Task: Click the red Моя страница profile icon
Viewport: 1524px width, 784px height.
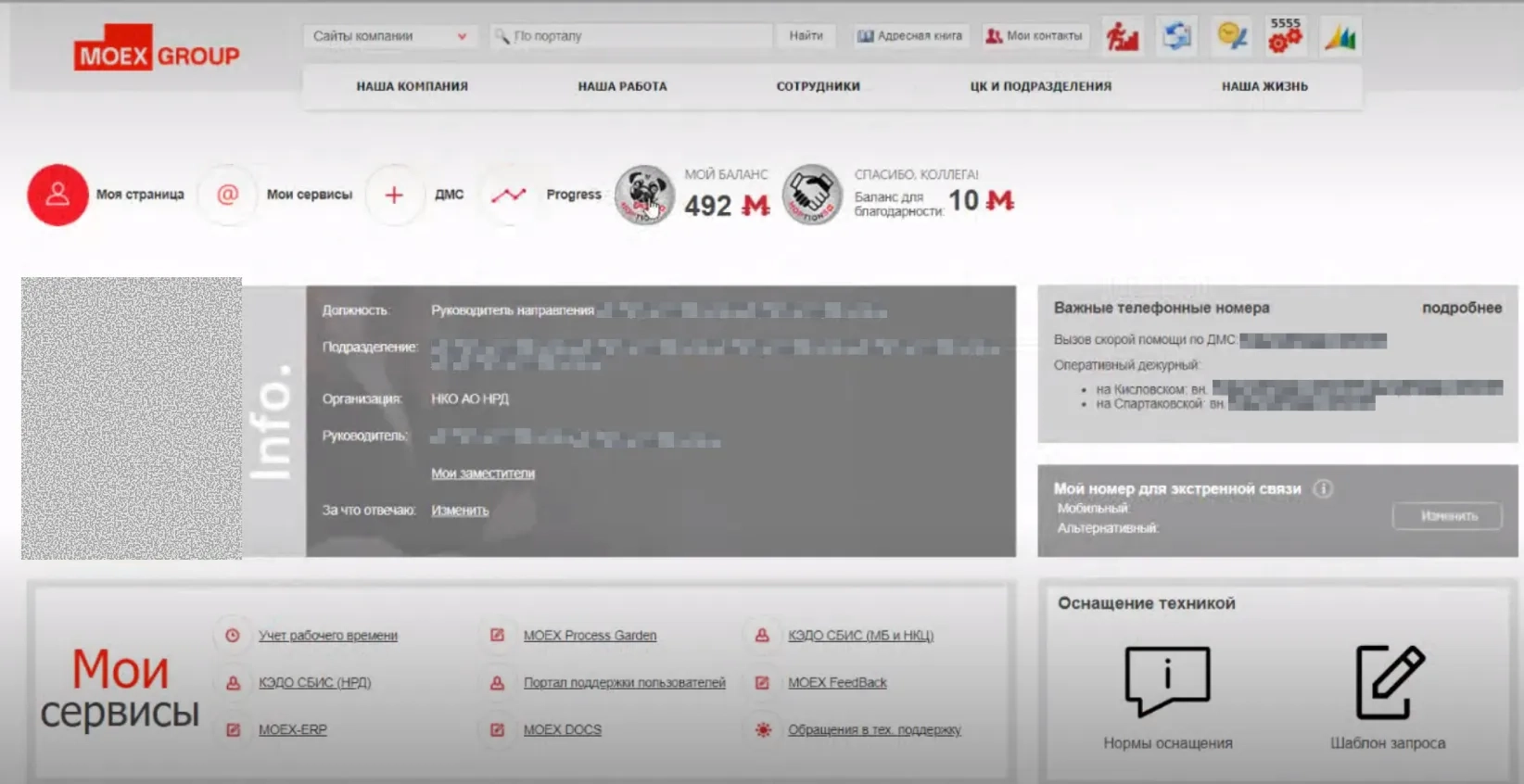Action: tap(57, 195)
